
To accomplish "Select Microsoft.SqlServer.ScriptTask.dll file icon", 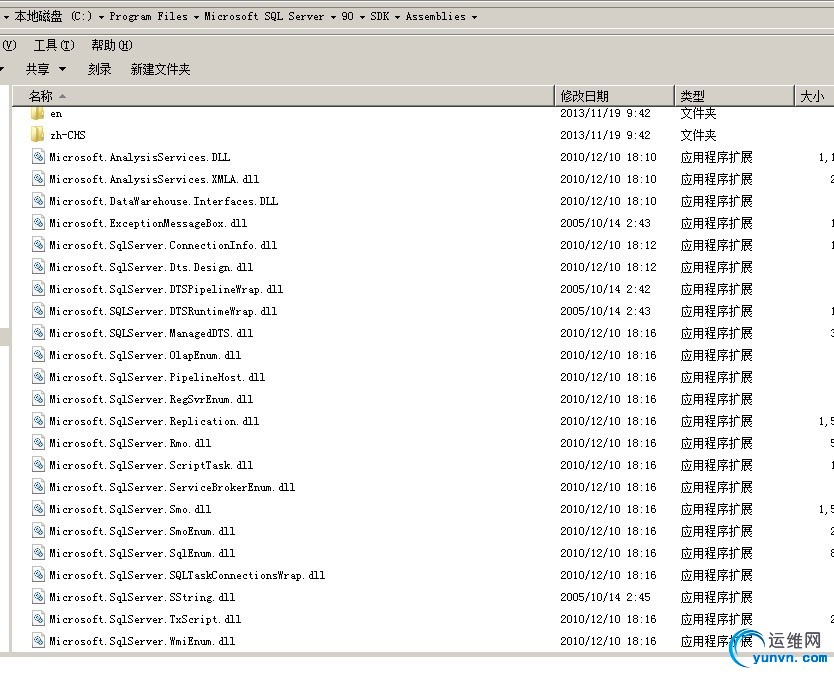I will click(x=38, y=465).
